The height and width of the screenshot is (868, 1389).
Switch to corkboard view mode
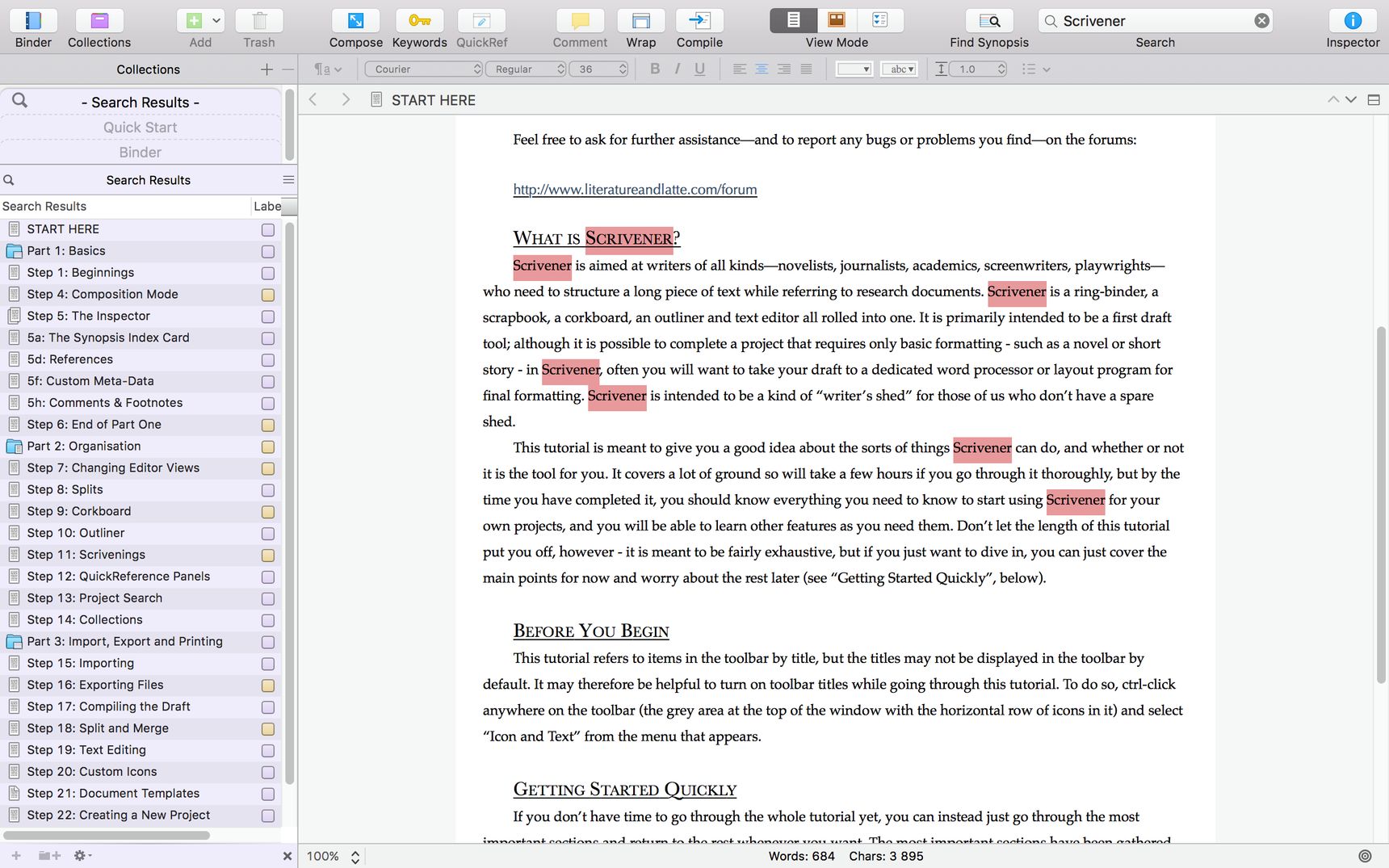tap(837, 20)
